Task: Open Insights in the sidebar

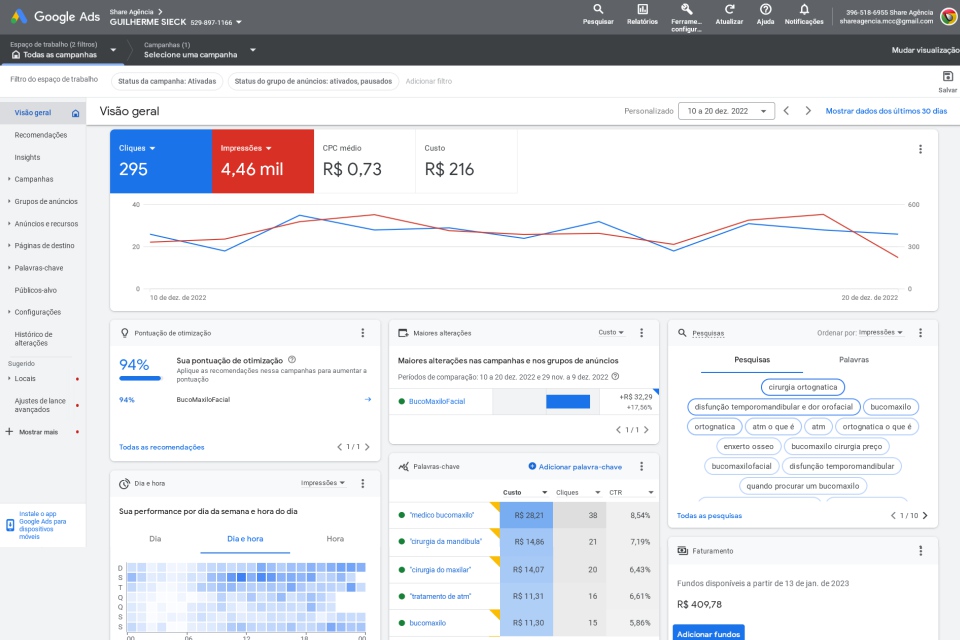Action: 28,157
